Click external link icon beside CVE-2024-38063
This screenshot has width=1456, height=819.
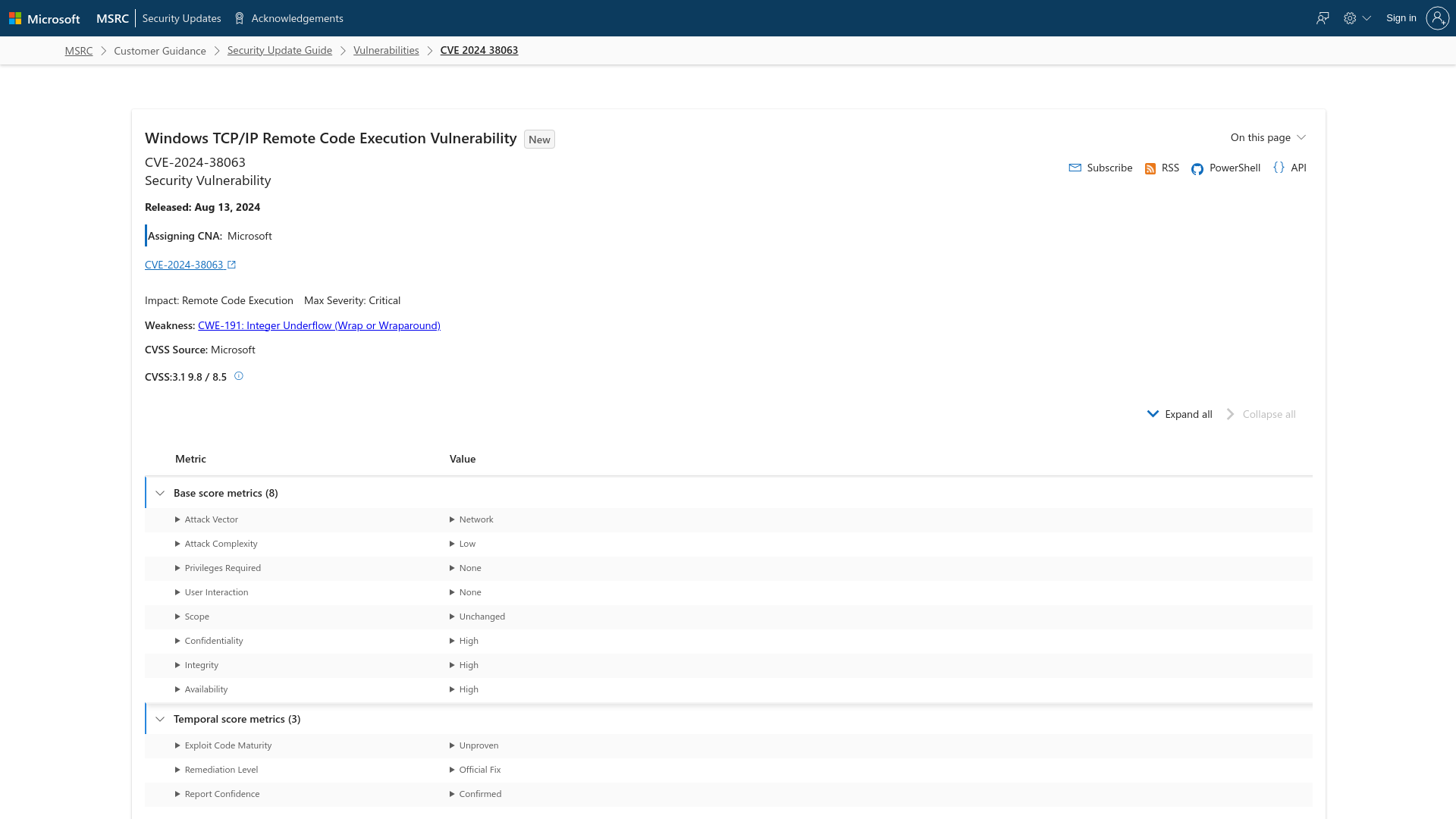coord(232,265)
